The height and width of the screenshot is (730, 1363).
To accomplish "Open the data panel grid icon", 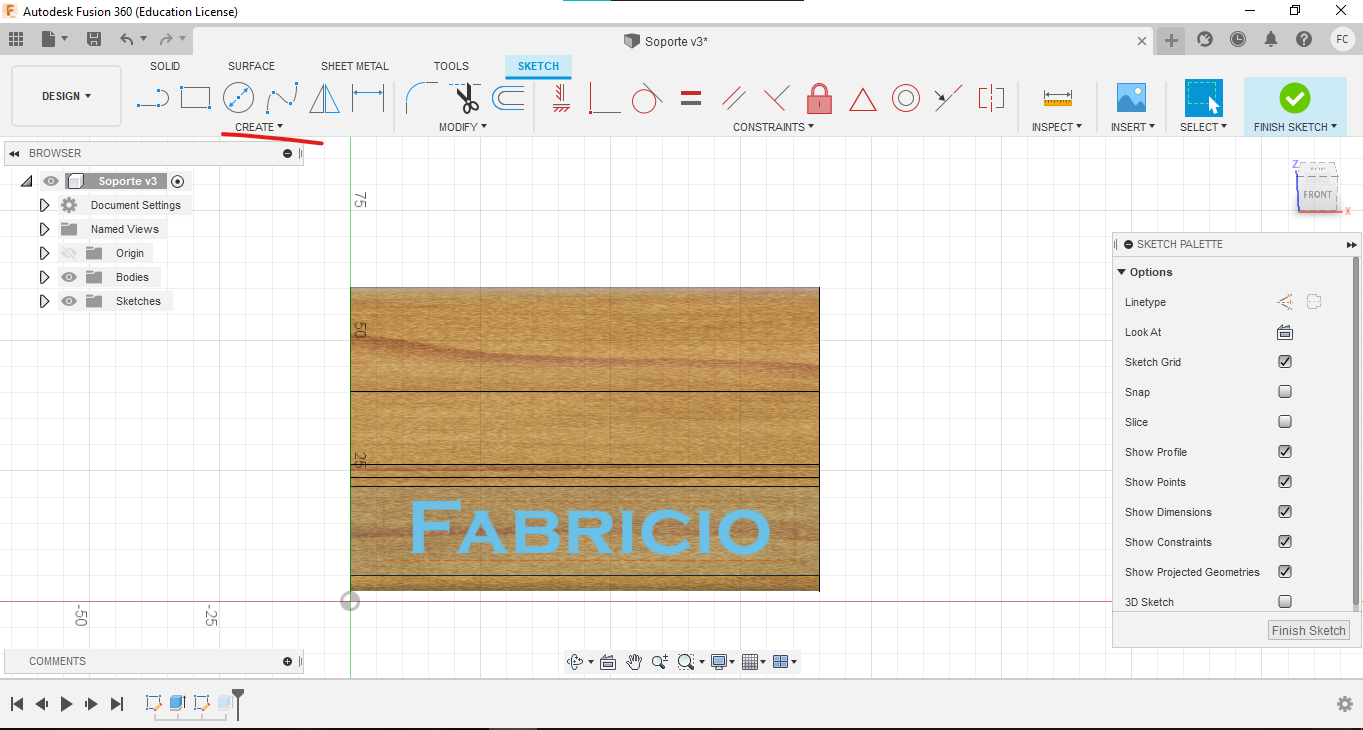I will tap(15, 39).
